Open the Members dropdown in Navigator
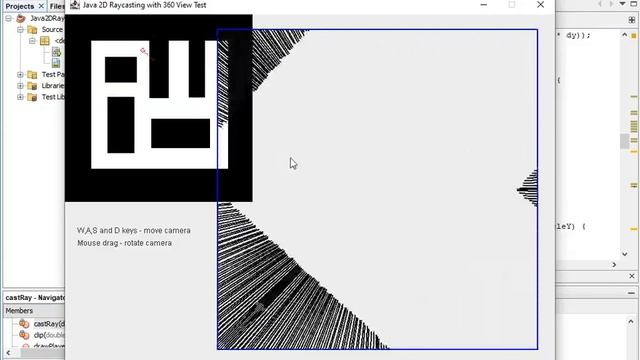This screenshot has width=640, height=360. pyautogui.click(x=34, y=311)
